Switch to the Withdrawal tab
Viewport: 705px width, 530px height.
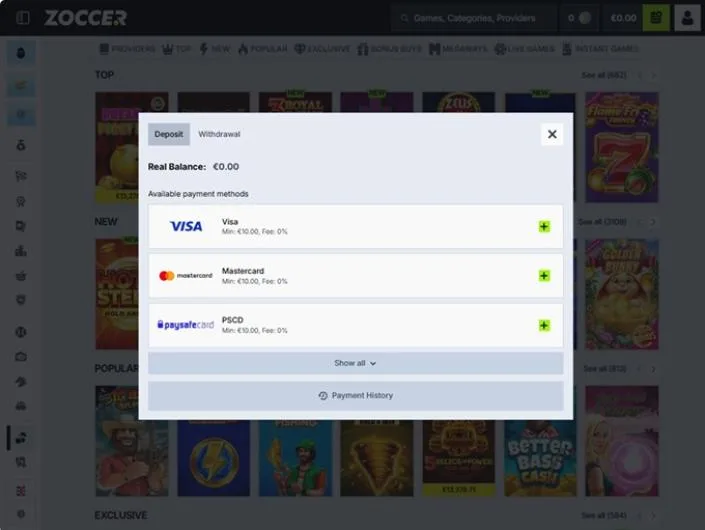point(219,134)
